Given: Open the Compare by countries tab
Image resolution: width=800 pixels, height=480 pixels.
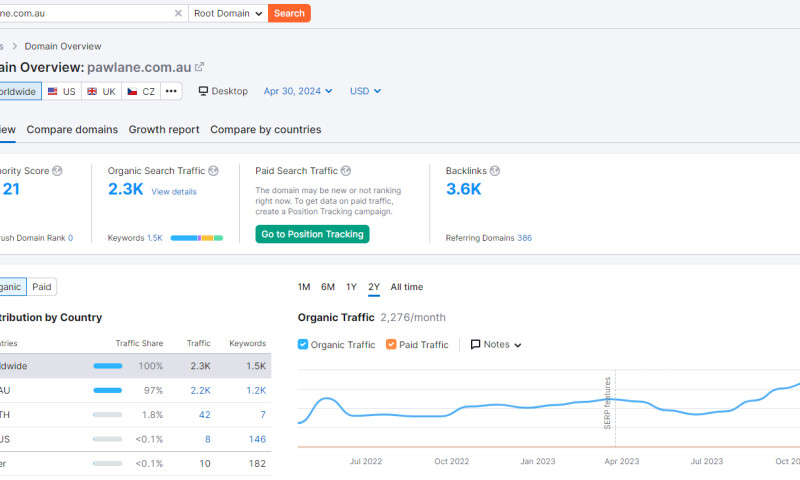Looking at the screenshot, I should (x=265, y=130).
